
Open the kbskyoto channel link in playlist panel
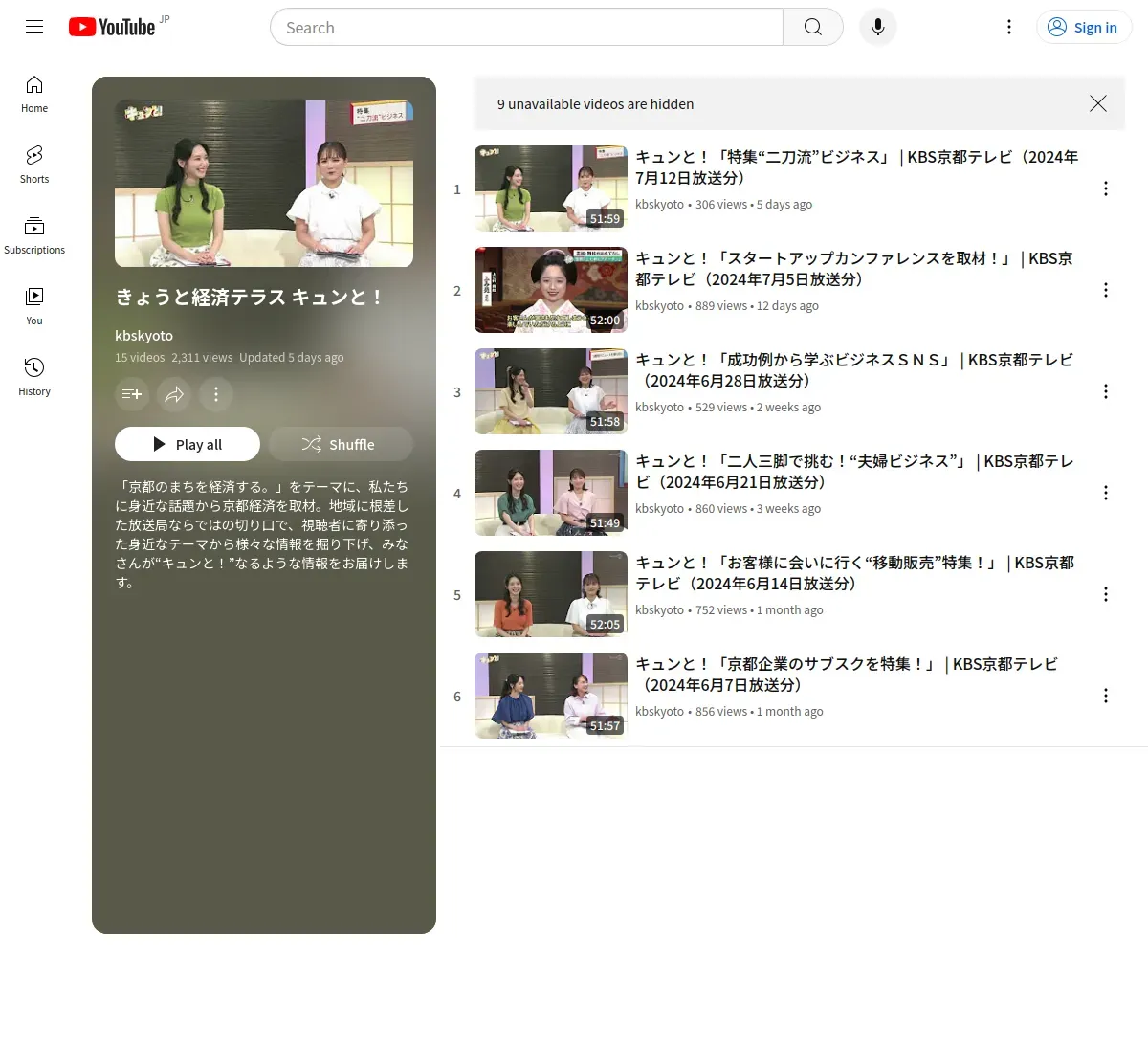tap(143, 336)
